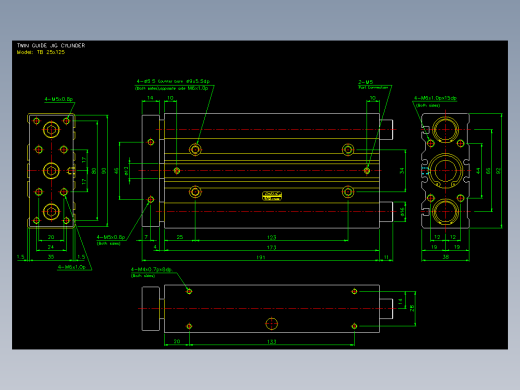Select the '34' vertical dimension
This screenshot has height=390, width=520.
click(402, 171)
